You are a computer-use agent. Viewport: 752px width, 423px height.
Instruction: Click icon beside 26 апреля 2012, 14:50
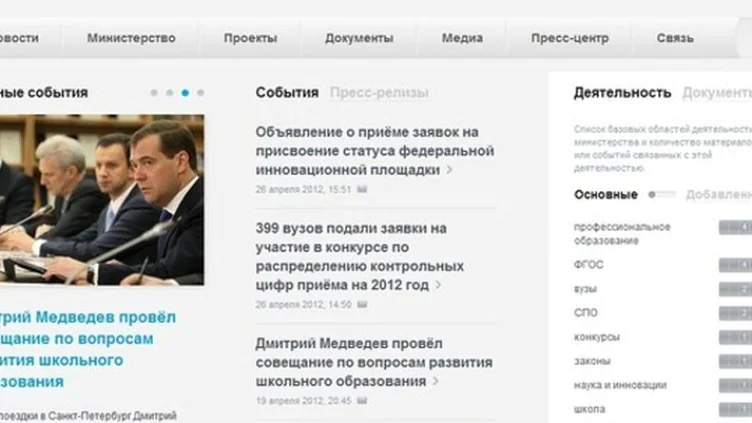[x=363, y=305]
